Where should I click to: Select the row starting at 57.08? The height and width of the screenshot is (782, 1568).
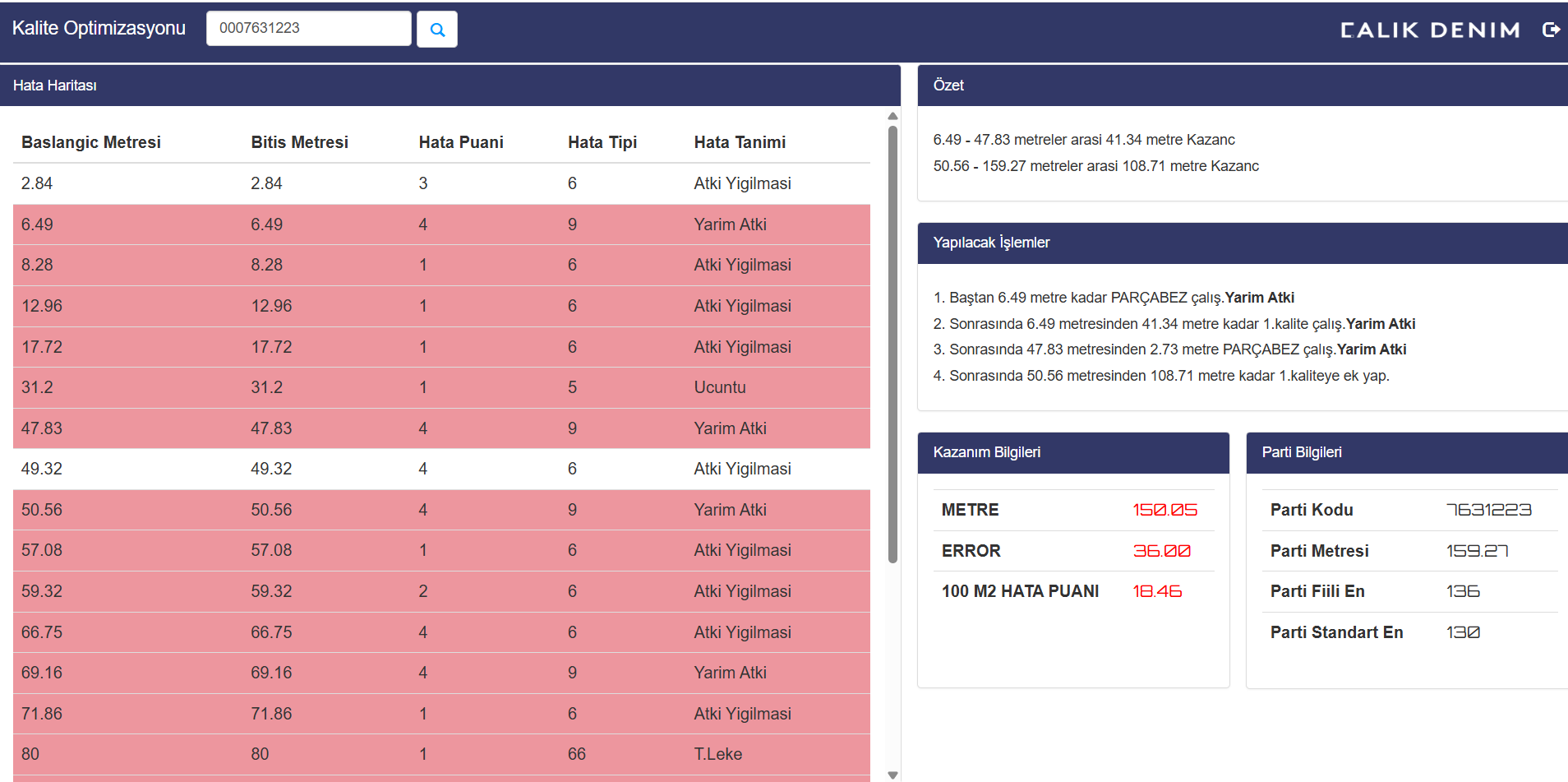click(x=441, y=550)
